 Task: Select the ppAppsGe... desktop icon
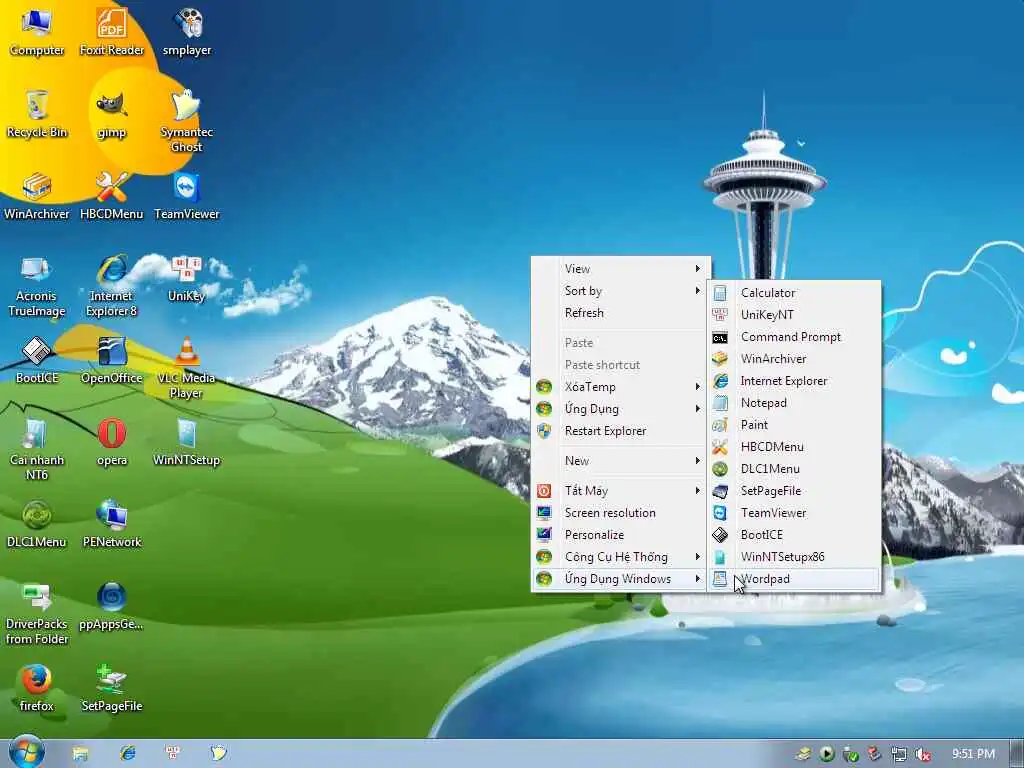pyautogui.click(x=112, y=607)
